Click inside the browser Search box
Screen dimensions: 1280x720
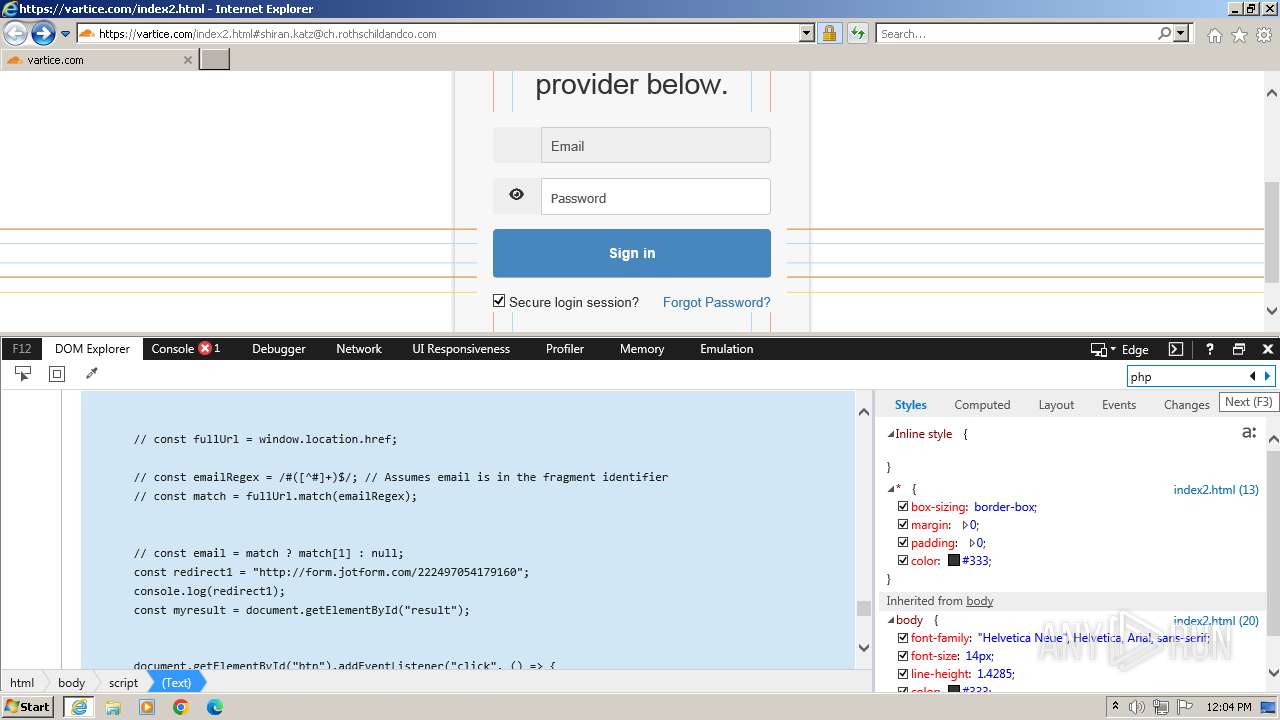tap(1016, 34)
